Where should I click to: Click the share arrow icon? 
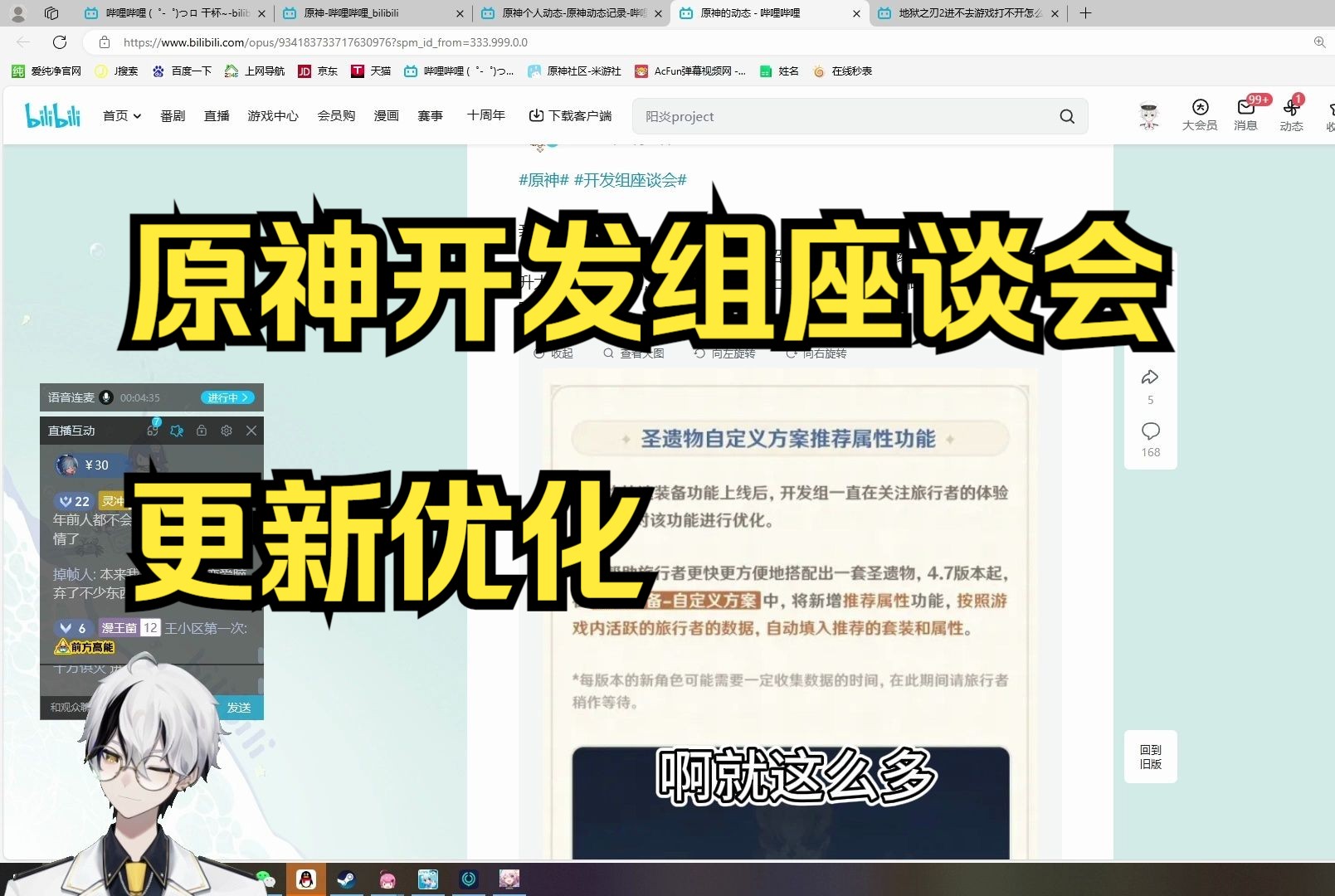[1150, 377]
